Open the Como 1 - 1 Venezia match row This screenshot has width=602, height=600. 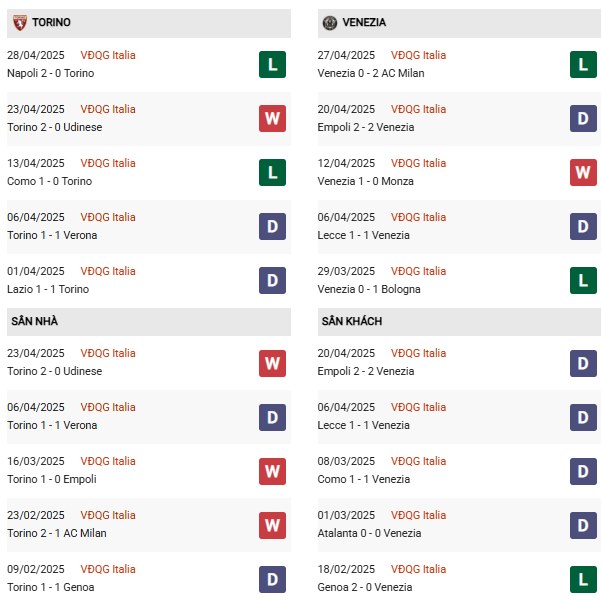coord(459,471)
